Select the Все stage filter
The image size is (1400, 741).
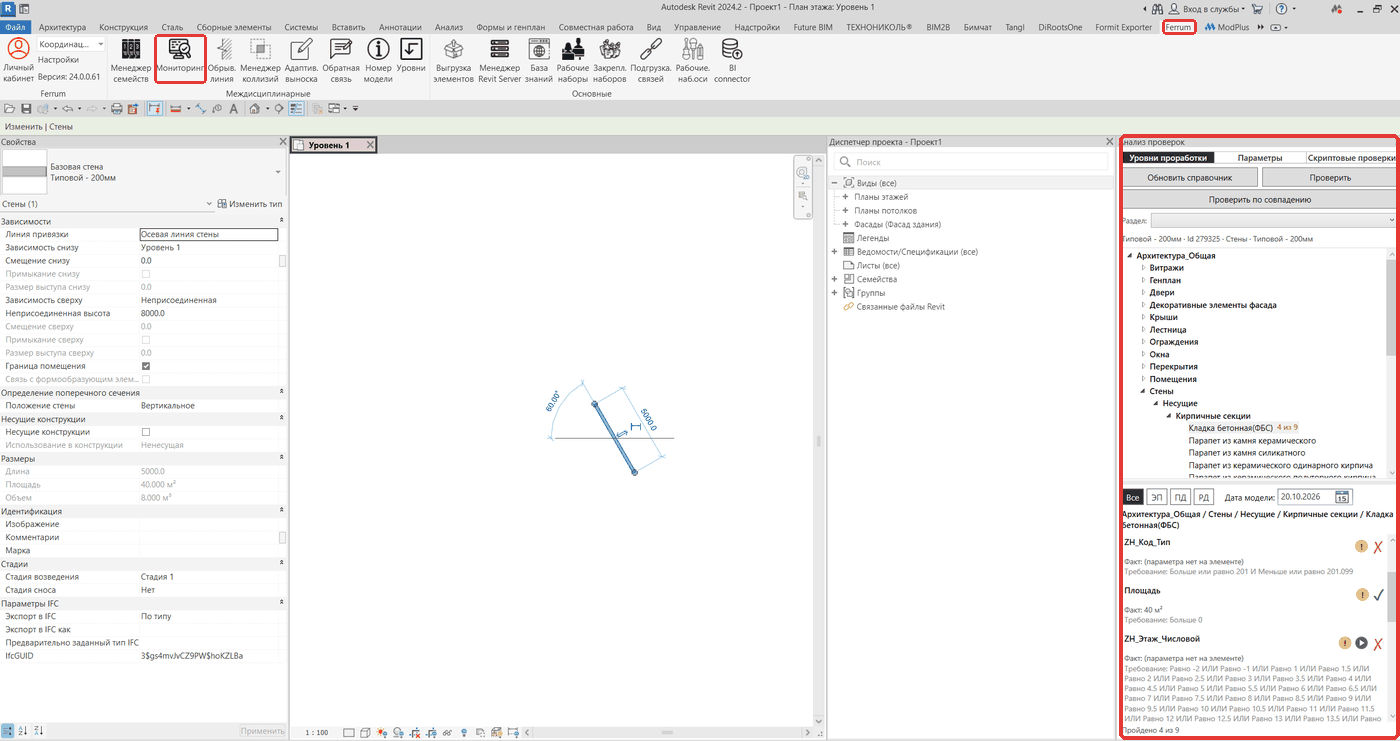point(1132,497)
